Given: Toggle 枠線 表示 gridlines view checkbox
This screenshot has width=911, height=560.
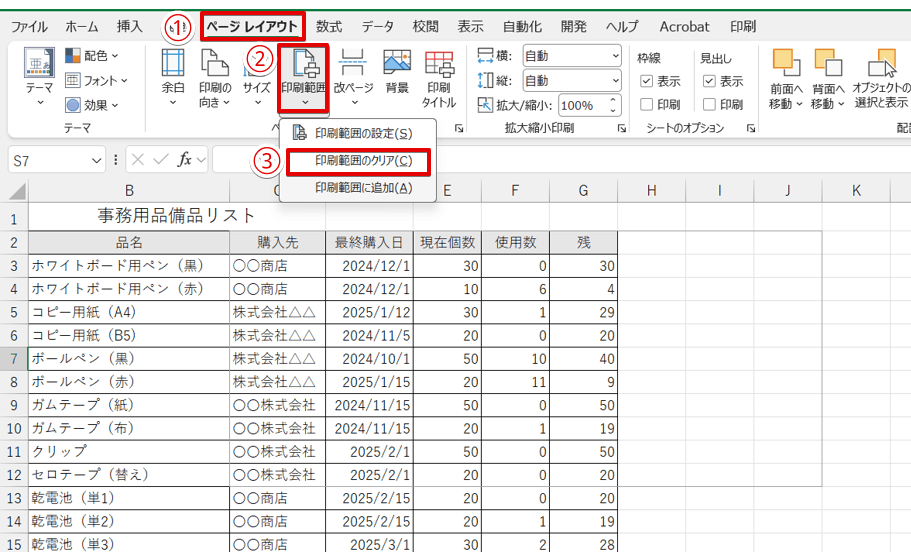Looking at the screenshot, I should (x=647, y=81).
